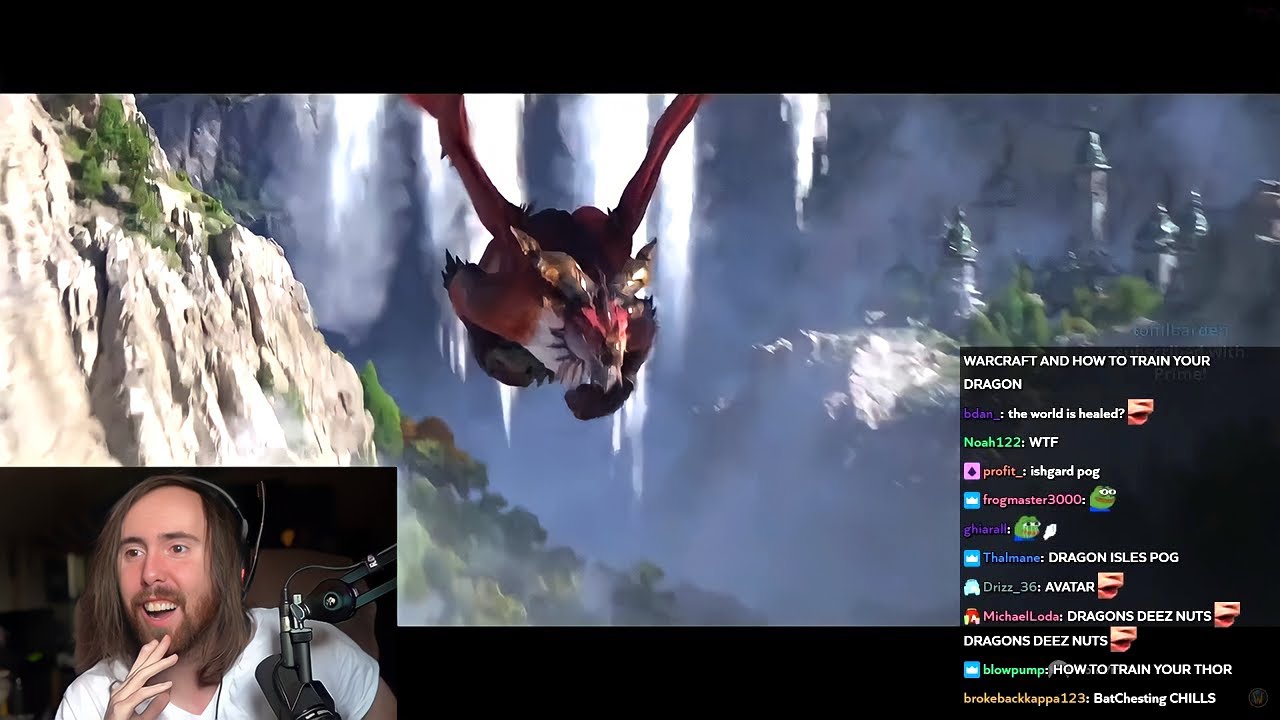Viewport: 1280px width, 720px height.
Task: Click the Pog emote after AVATAR
Action: (x=1110, y=585)
